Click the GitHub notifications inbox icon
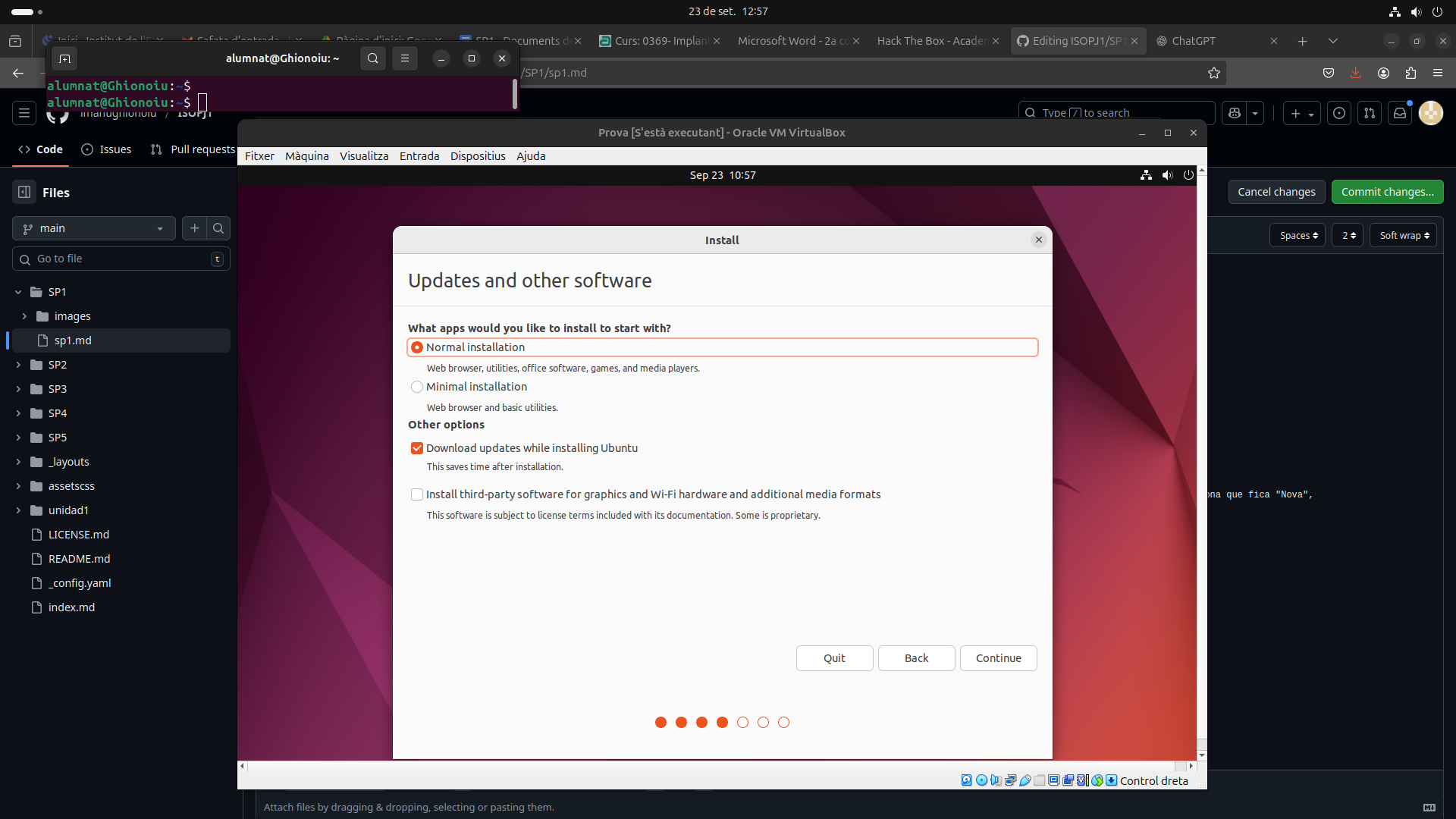This screenshot has width=1456, height=819. [x=1400, y=113]
